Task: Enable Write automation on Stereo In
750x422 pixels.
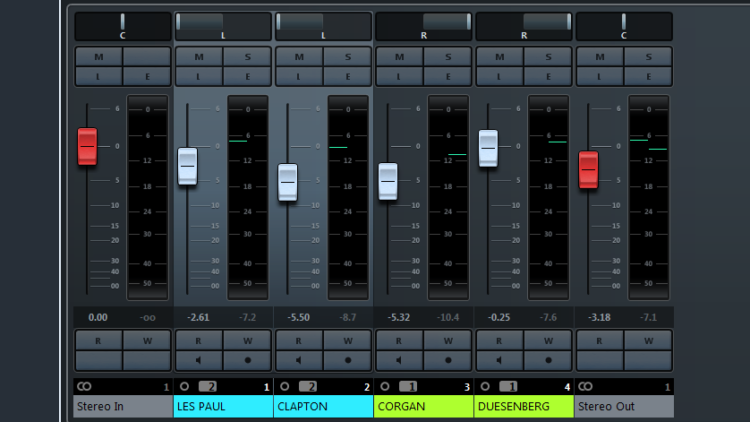Action: pyautogui.click(x=147, y=341)
